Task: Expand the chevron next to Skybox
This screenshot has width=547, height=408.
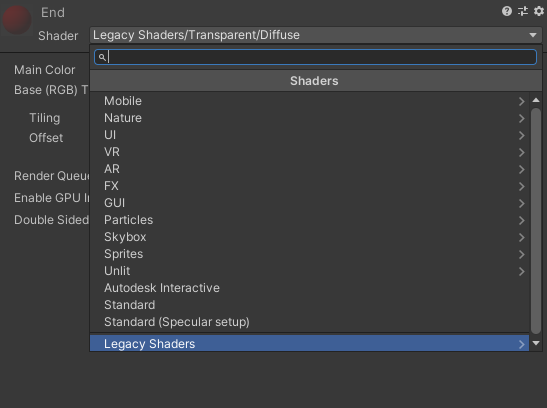Action: coord(522,237)
